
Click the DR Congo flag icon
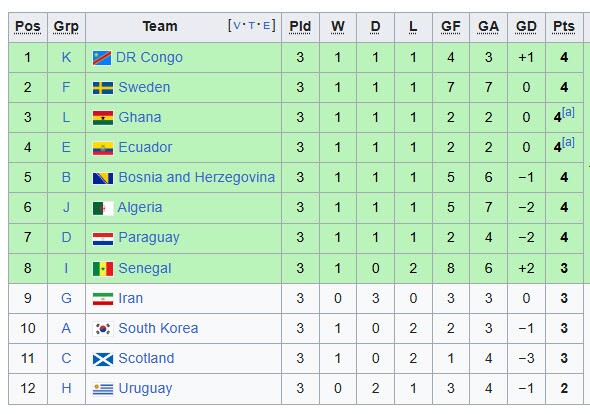[x=102, y=58]
